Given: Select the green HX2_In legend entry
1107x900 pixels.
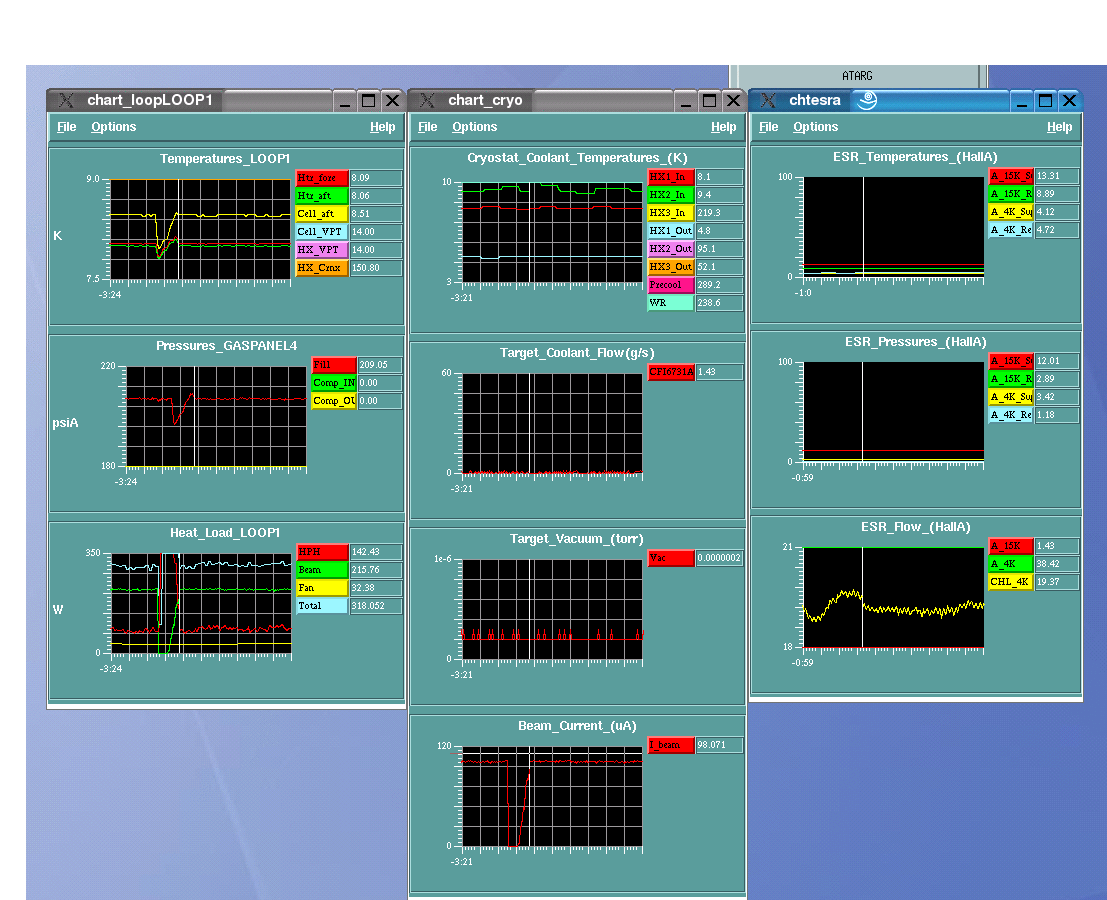Looking at the screenshot, I should 671,195.
